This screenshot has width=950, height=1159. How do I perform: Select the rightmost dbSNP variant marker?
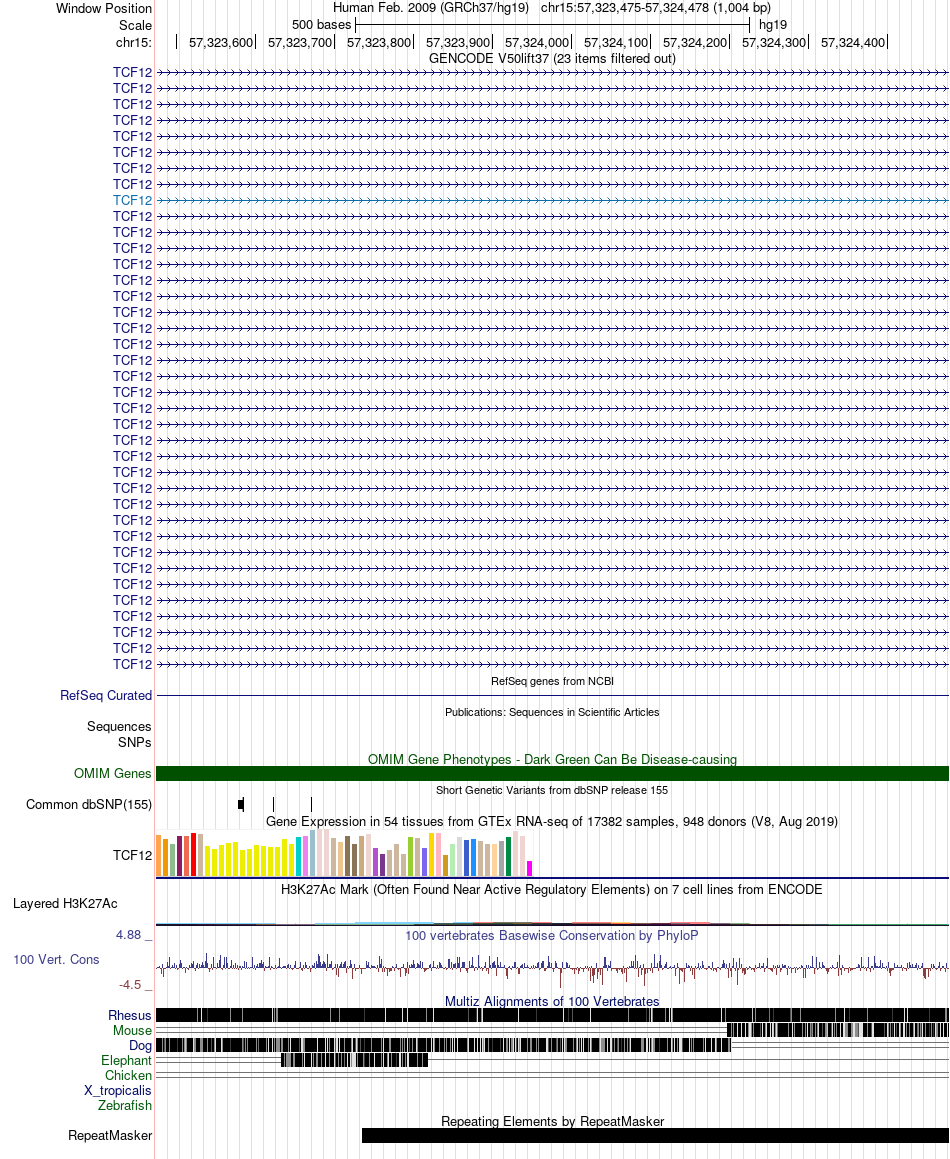(311, 804)
